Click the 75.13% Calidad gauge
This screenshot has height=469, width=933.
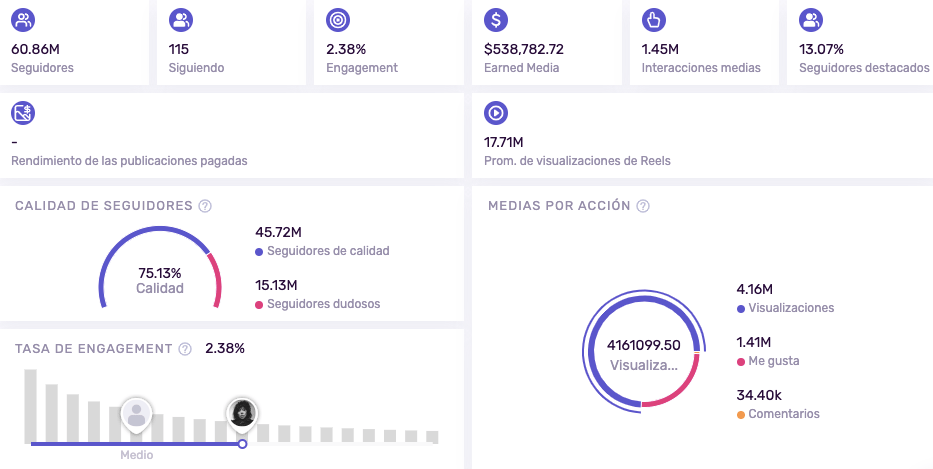159,267
